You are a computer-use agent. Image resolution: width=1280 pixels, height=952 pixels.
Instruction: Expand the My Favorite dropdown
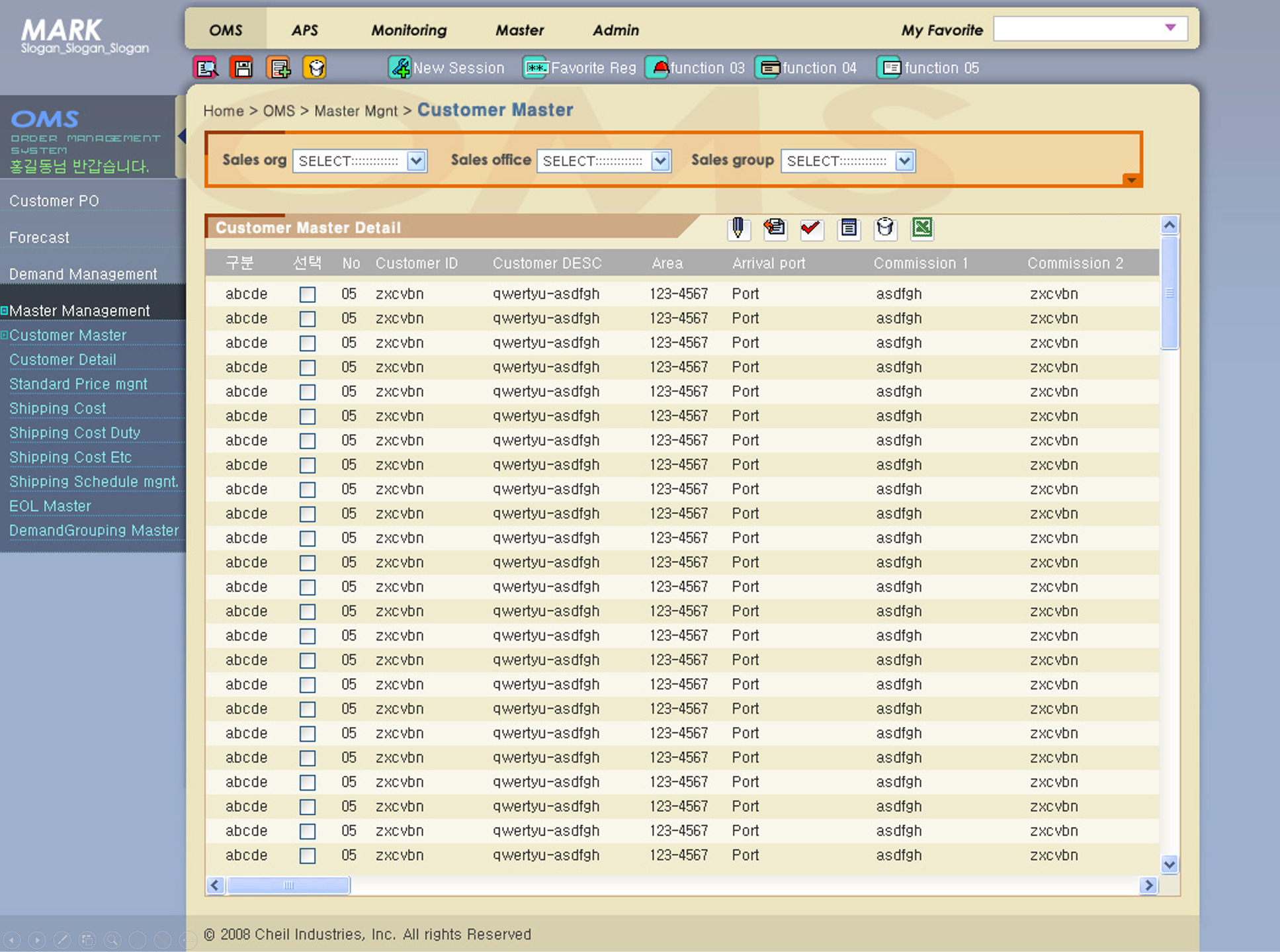[1170, 28]
